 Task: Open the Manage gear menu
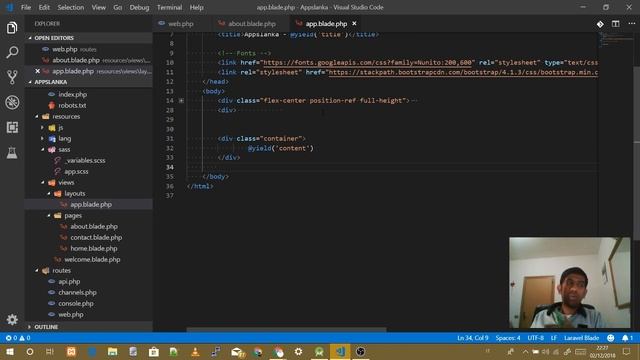click(x=12, y=319)
